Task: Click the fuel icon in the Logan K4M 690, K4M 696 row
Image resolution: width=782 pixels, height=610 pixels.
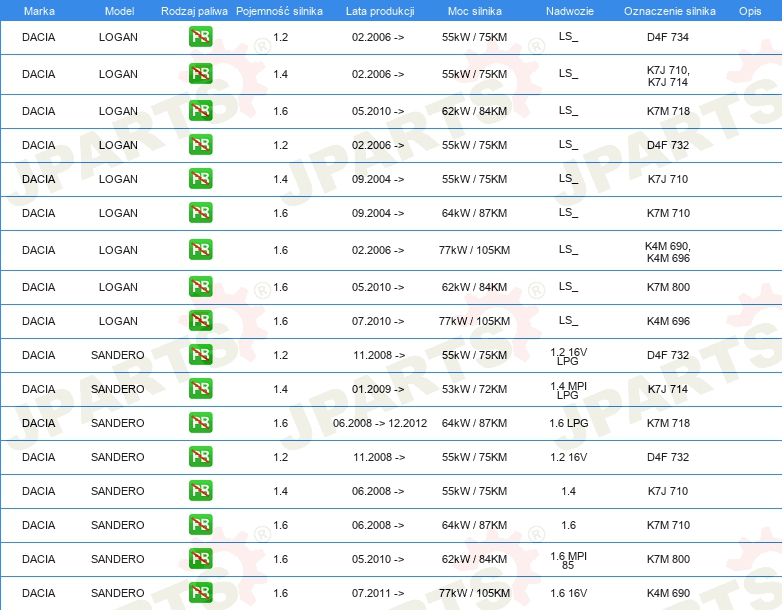Action: [200, 249]
